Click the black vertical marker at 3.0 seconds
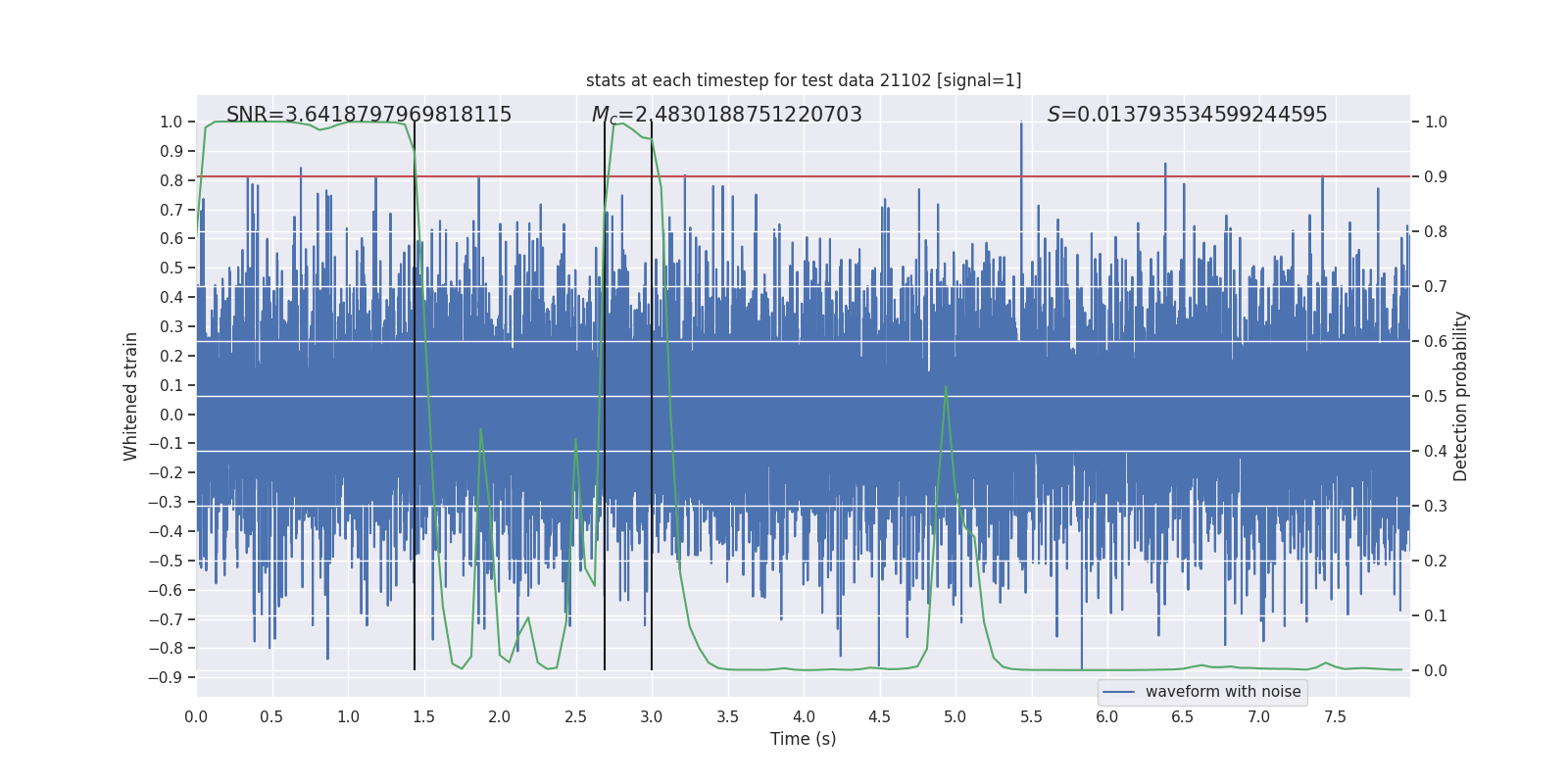 tap(652, 396)
